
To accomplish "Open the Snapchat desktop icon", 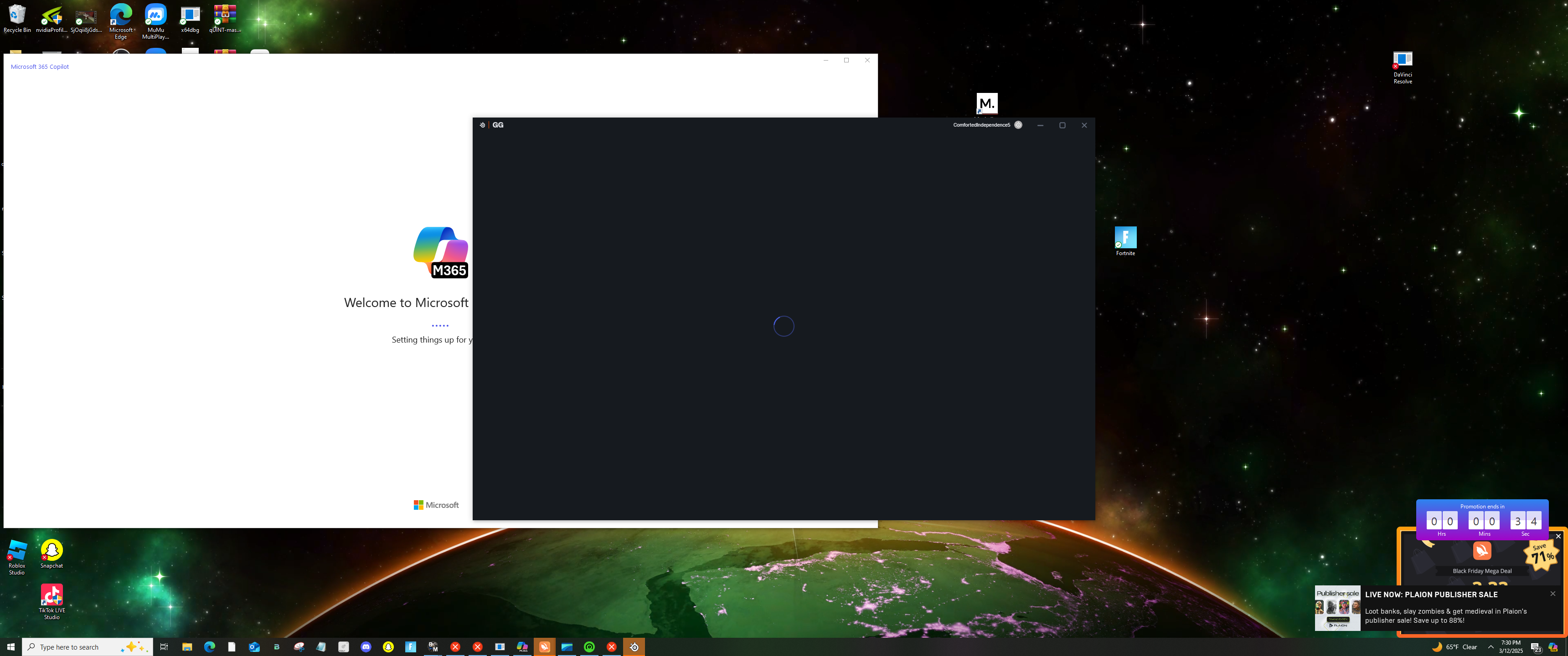I will click(52, 554).
